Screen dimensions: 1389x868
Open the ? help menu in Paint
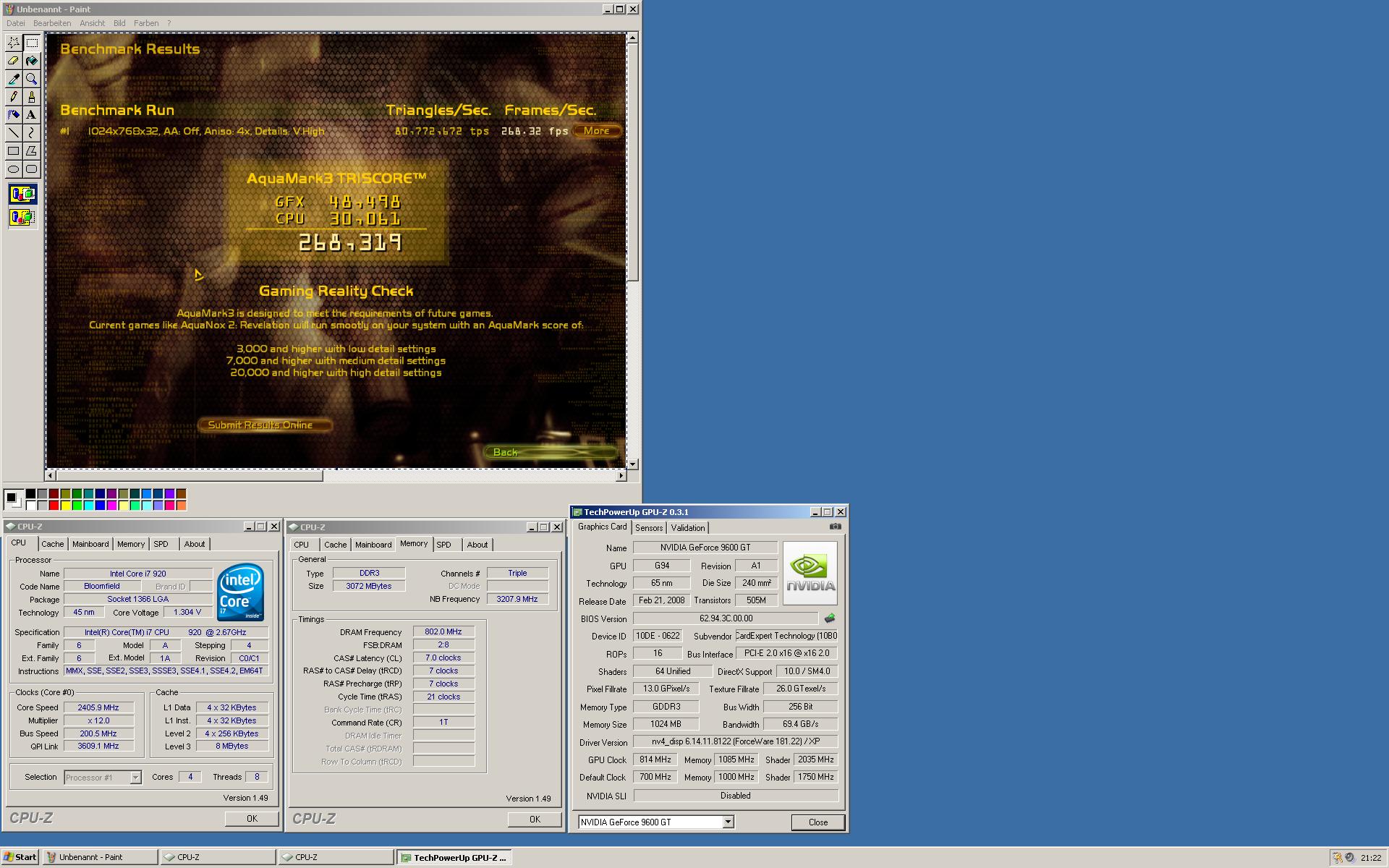pos(169,23)
